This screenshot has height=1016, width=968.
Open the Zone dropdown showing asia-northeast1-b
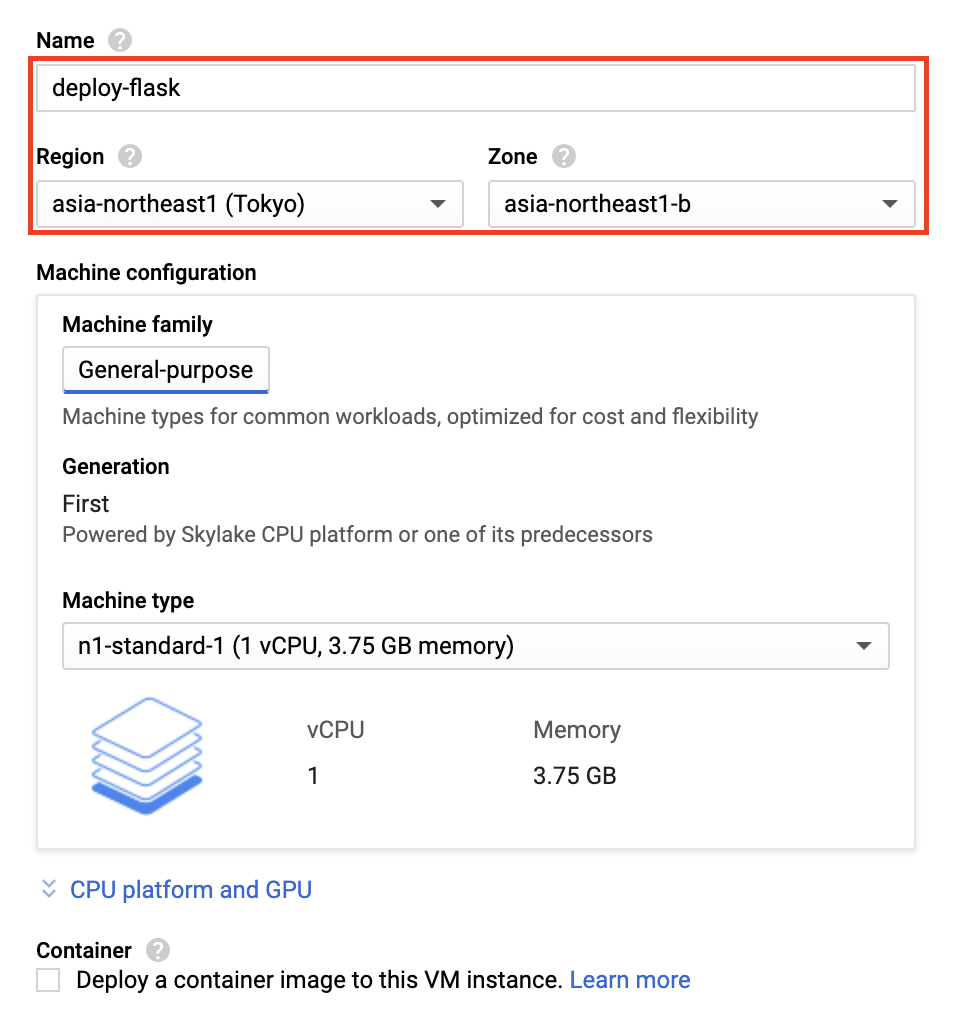[702, 204]
